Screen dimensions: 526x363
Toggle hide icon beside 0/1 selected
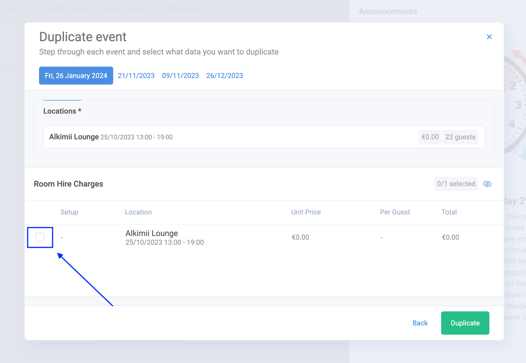coord(487,184)
